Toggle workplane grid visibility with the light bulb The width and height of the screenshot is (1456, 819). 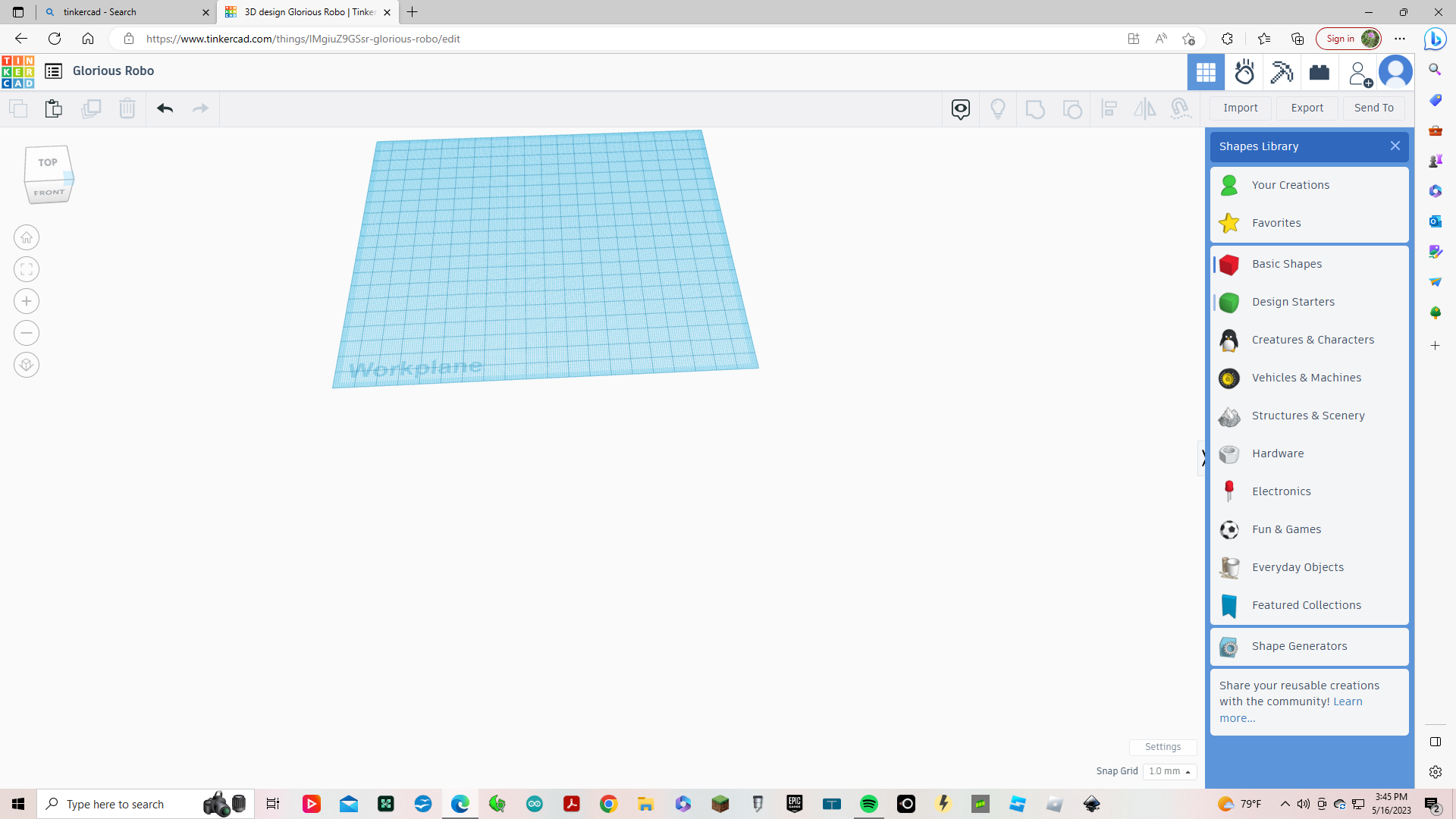(998, 108)
